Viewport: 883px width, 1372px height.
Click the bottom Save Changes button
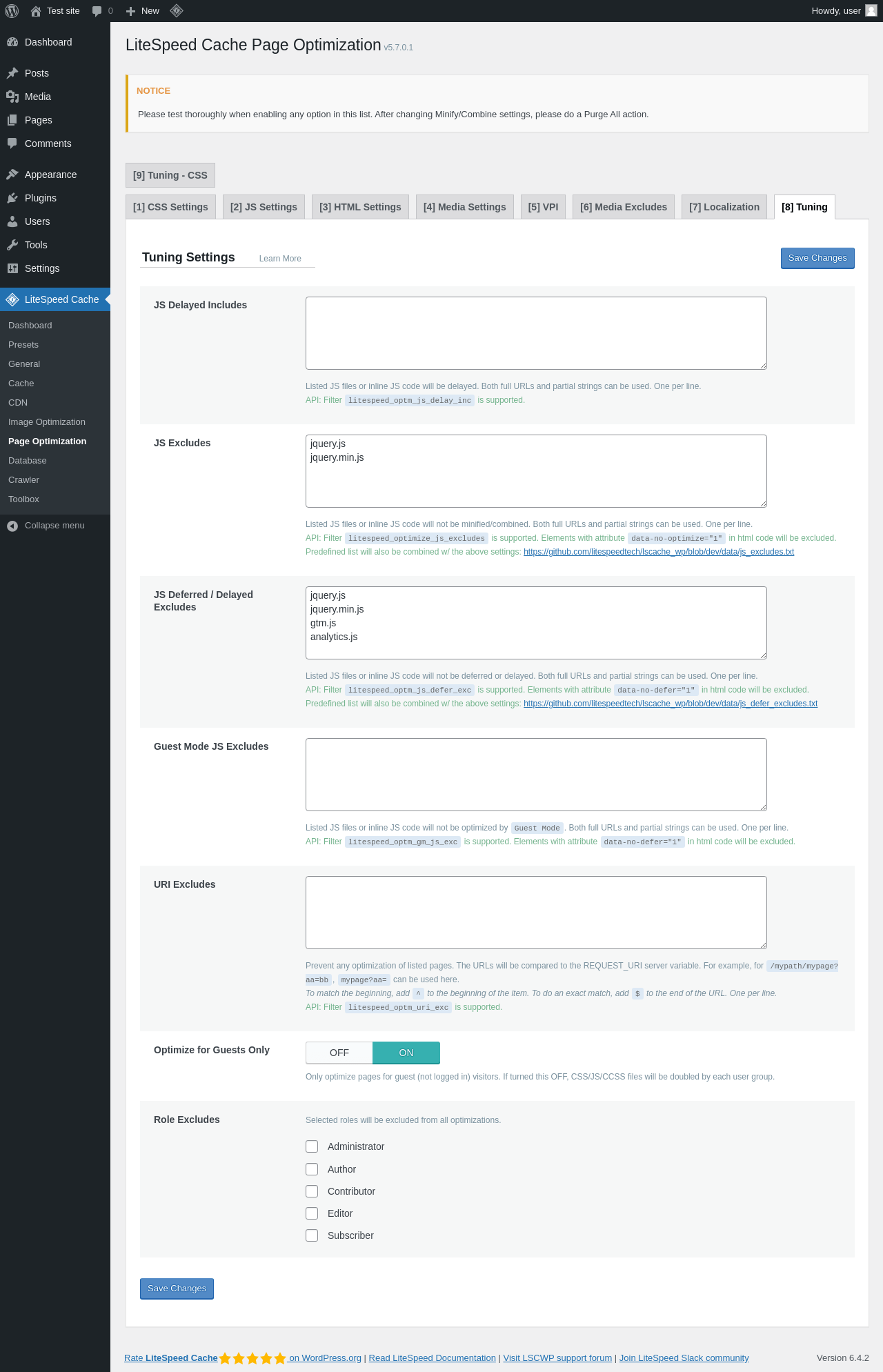[177, 1289]
